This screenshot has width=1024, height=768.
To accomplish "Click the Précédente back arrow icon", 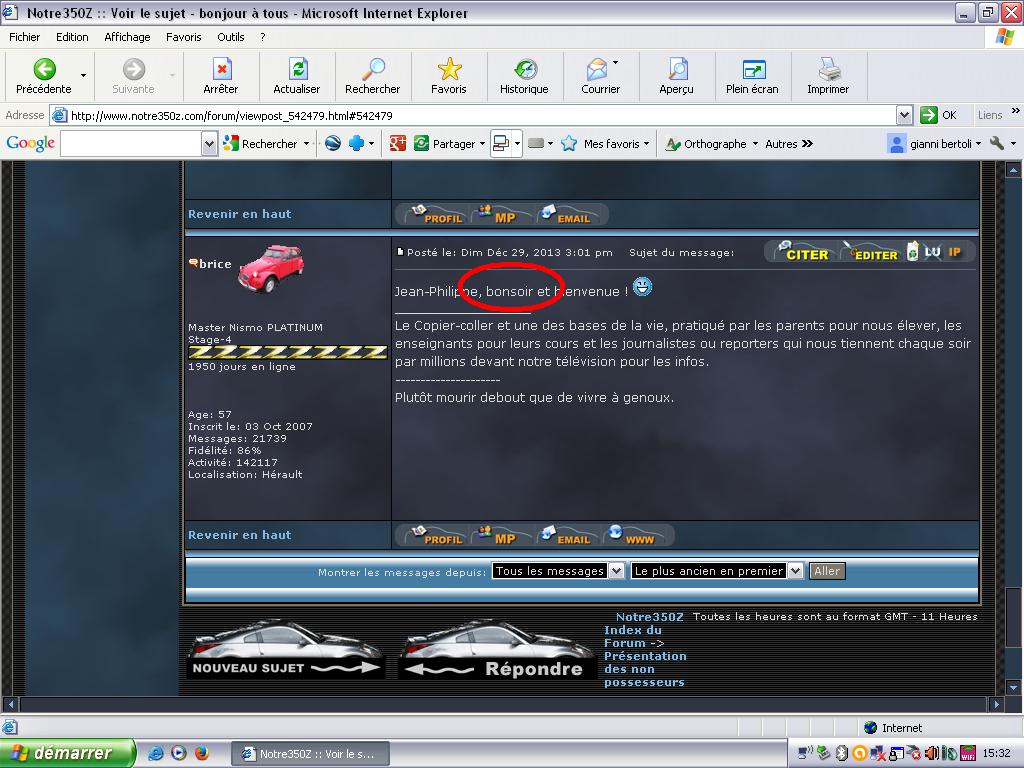I will [44, 70].
